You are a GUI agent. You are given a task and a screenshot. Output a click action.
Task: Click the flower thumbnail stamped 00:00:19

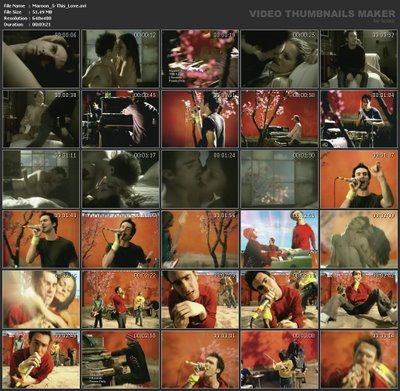(200, 59)
